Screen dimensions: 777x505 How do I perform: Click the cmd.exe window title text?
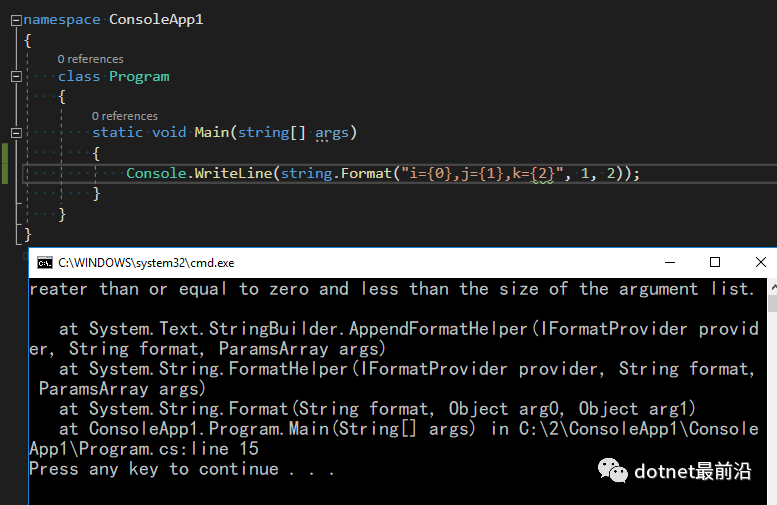(x=146, y=263)
